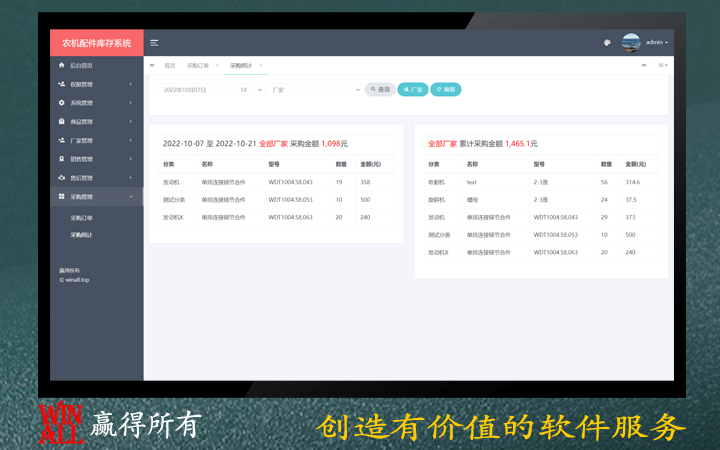The image size is (720, 450).
Task: Switch to the 采购订单 tab
Action: pyautogui.click(x=197, y=66)
